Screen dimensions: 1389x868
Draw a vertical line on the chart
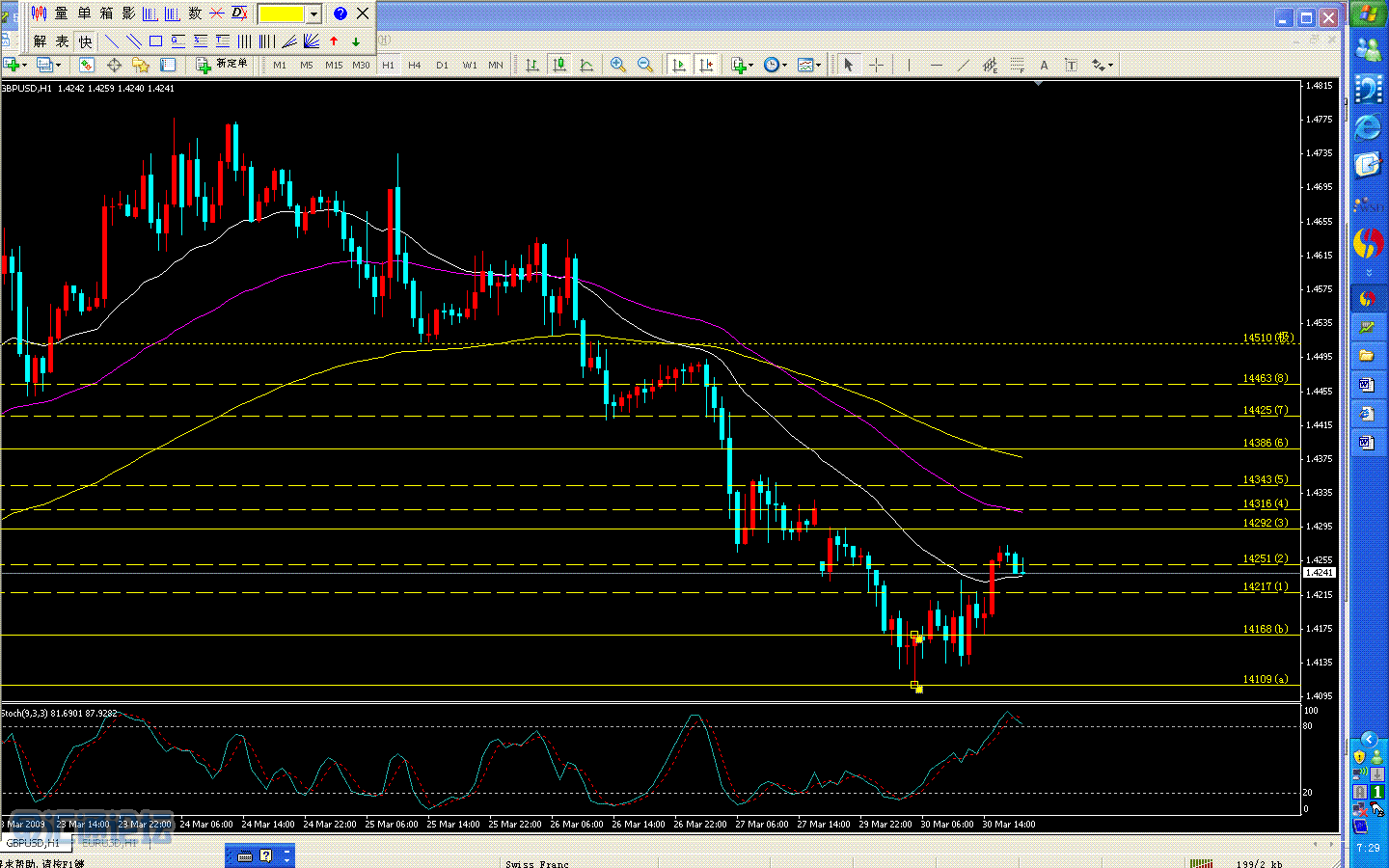coord(909,65)
